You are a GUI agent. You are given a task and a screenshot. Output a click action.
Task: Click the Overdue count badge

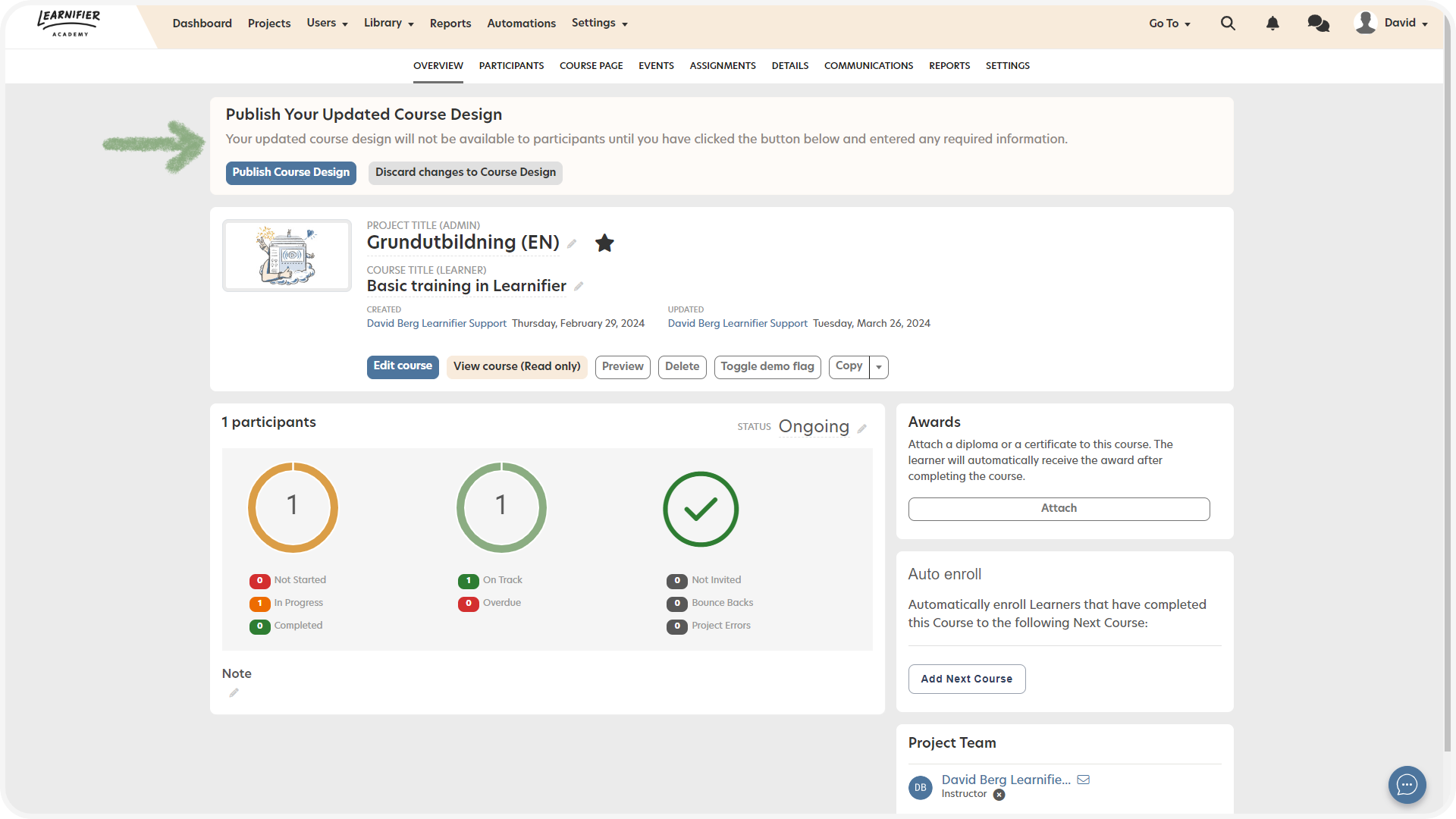(x=468, y=604)
